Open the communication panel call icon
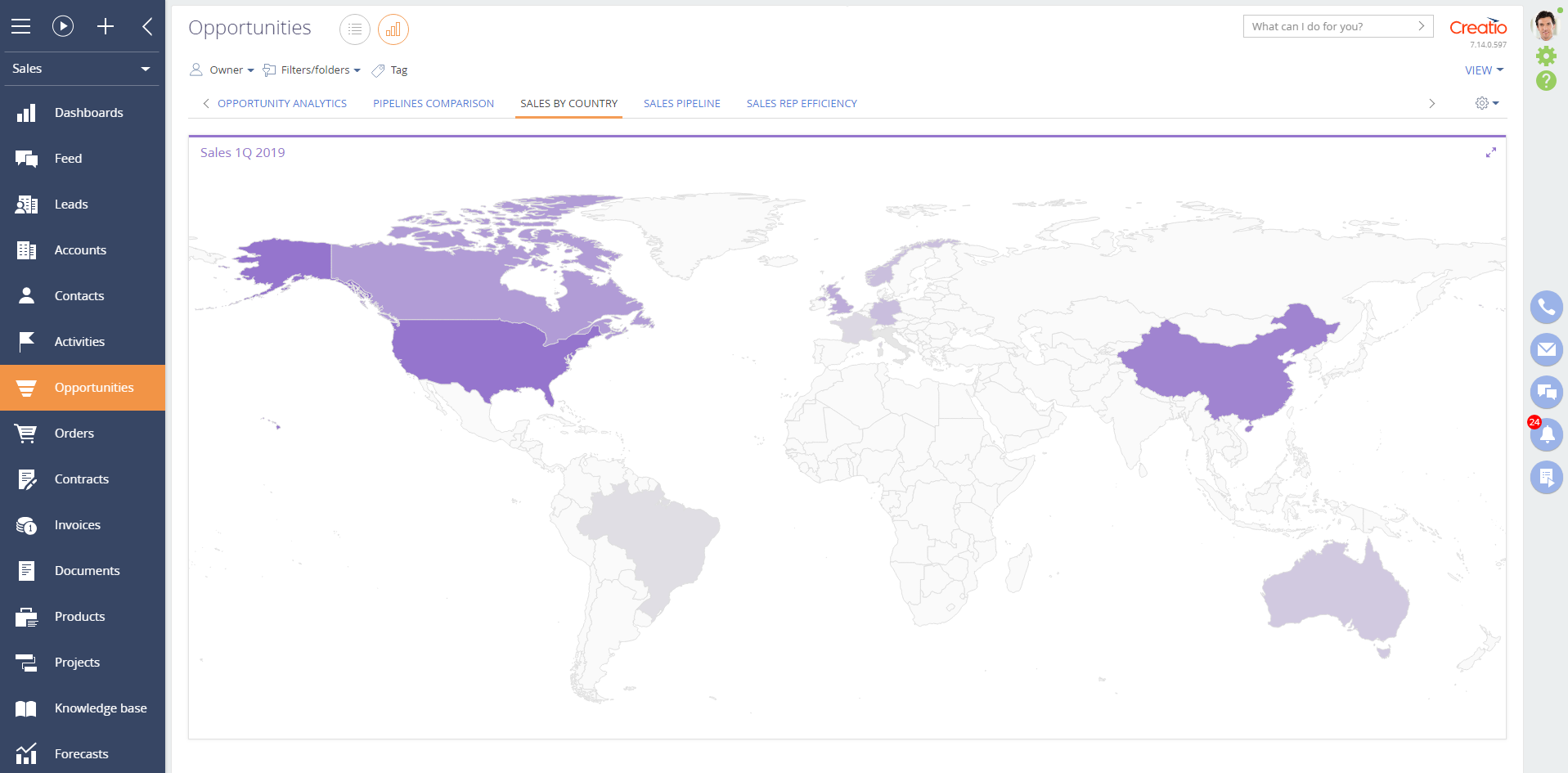This screenshot has width=1568, height=773. (x=1547, y=307)
